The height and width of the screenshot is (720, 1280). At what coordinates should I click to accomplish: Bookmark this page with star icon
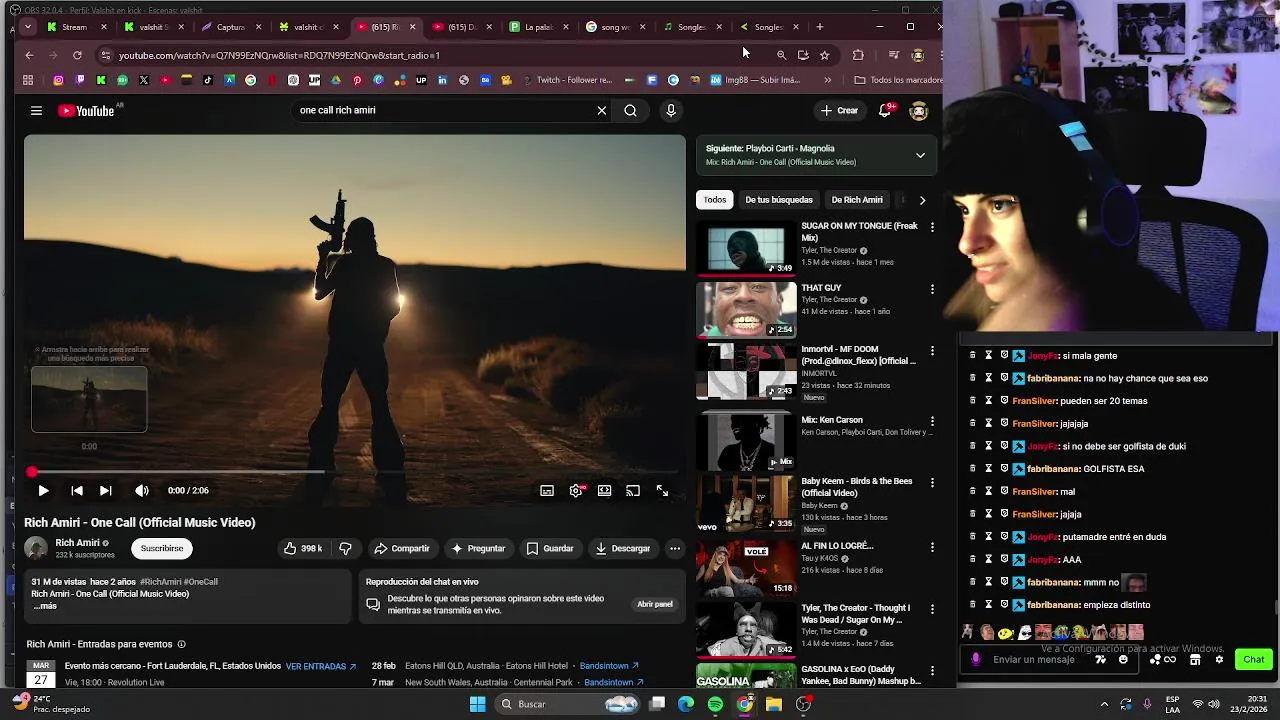[x=824, y=55]
